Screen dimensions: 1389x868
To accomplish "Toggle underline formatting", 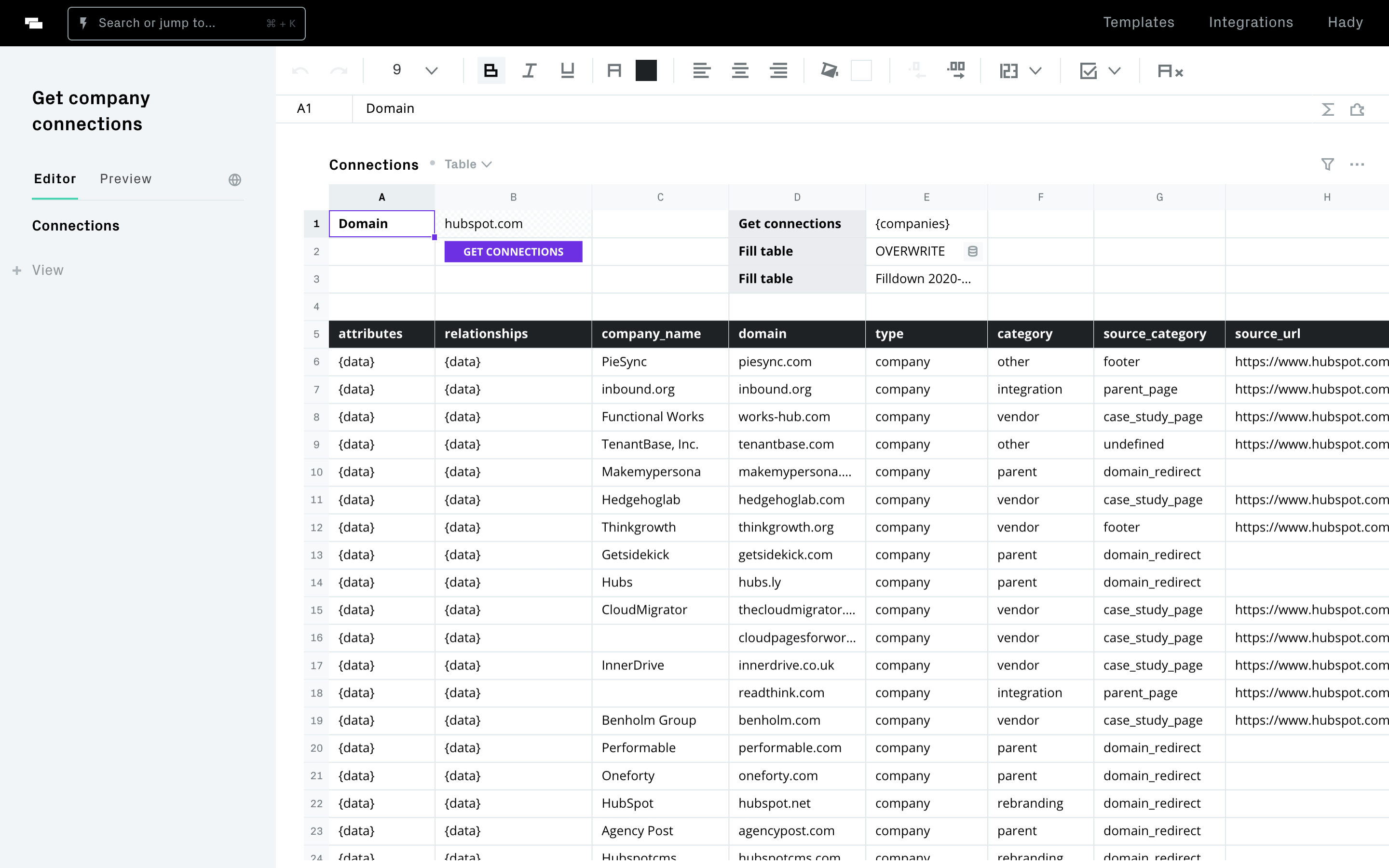I will (567, 70).
